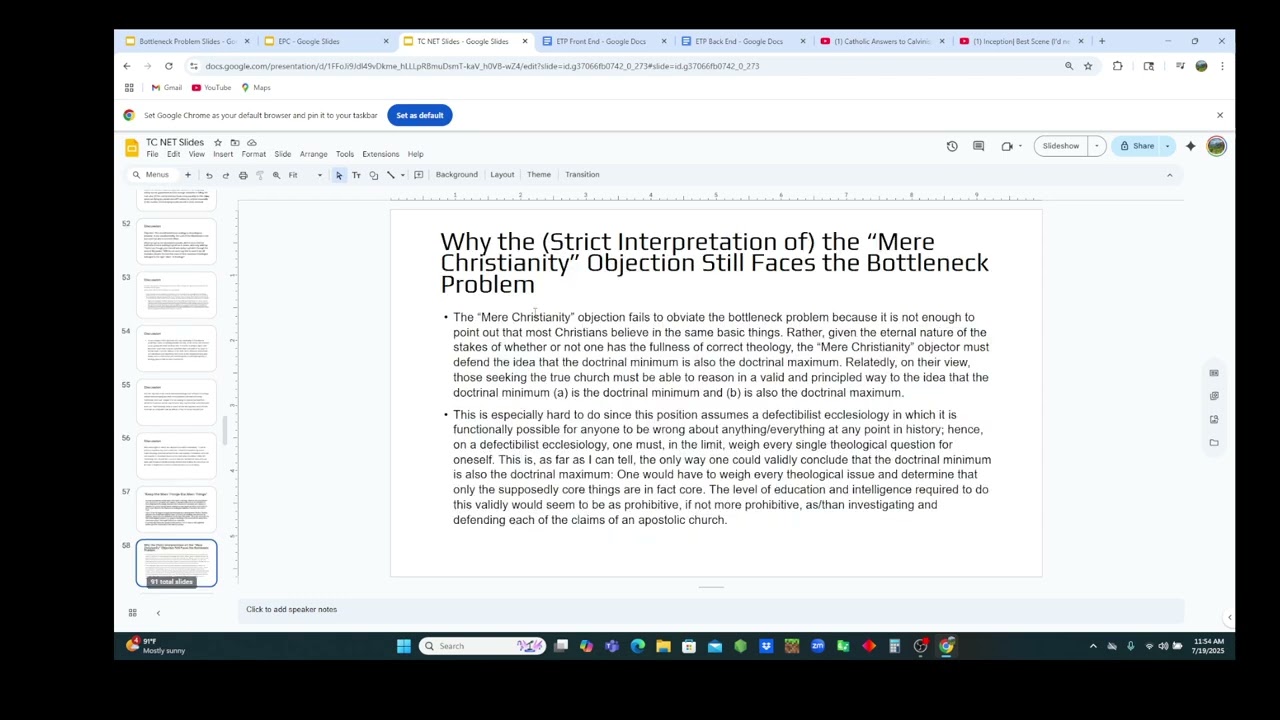Screen dimensions: 1280x720
Task: Select the Shape tool
Action: pyautogui.click(x=373, y=175)
